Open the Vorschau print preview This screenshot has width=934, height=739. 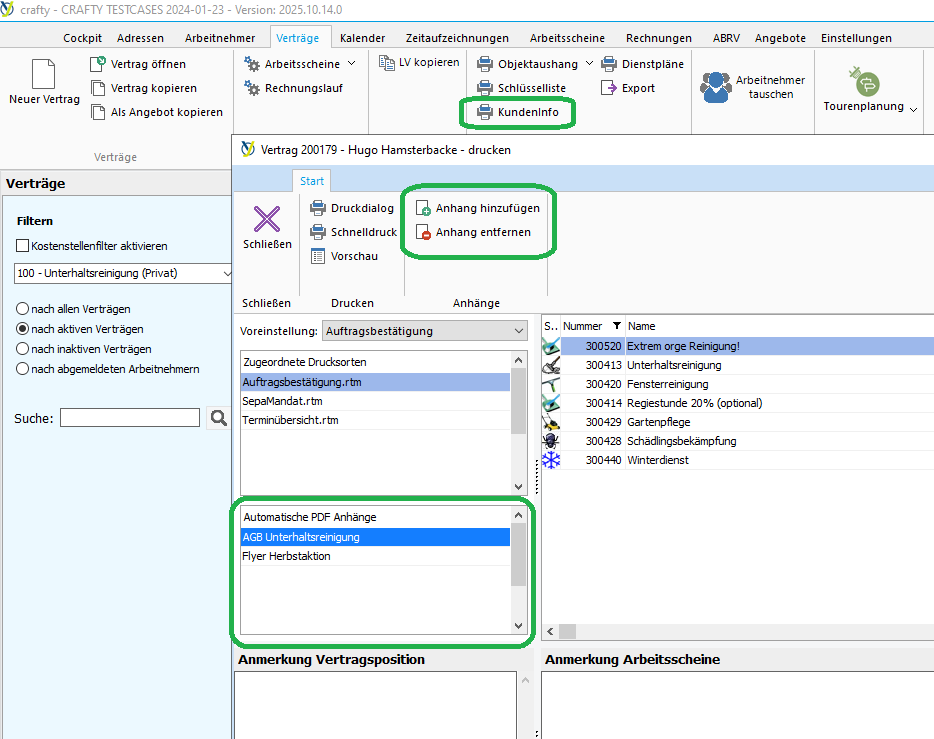(x=318, y=256)
